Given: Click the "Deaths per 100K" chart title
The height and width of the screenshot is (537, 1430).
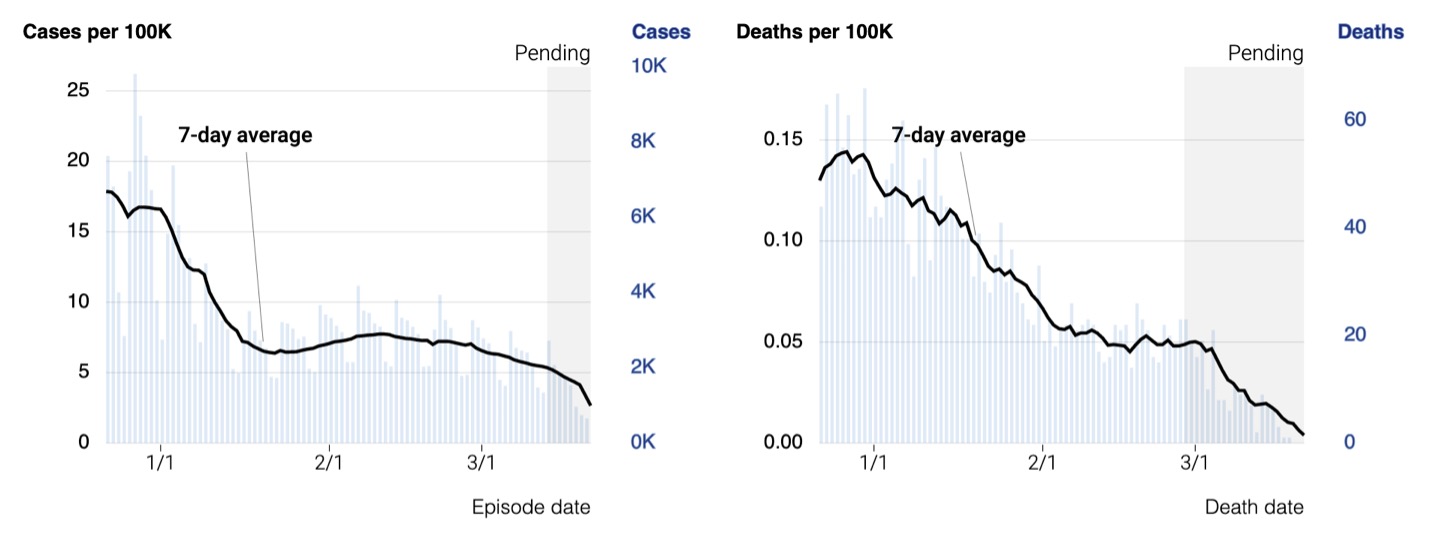Looking at the screenshot, I should pyautogui.click(x=814, y=32).
